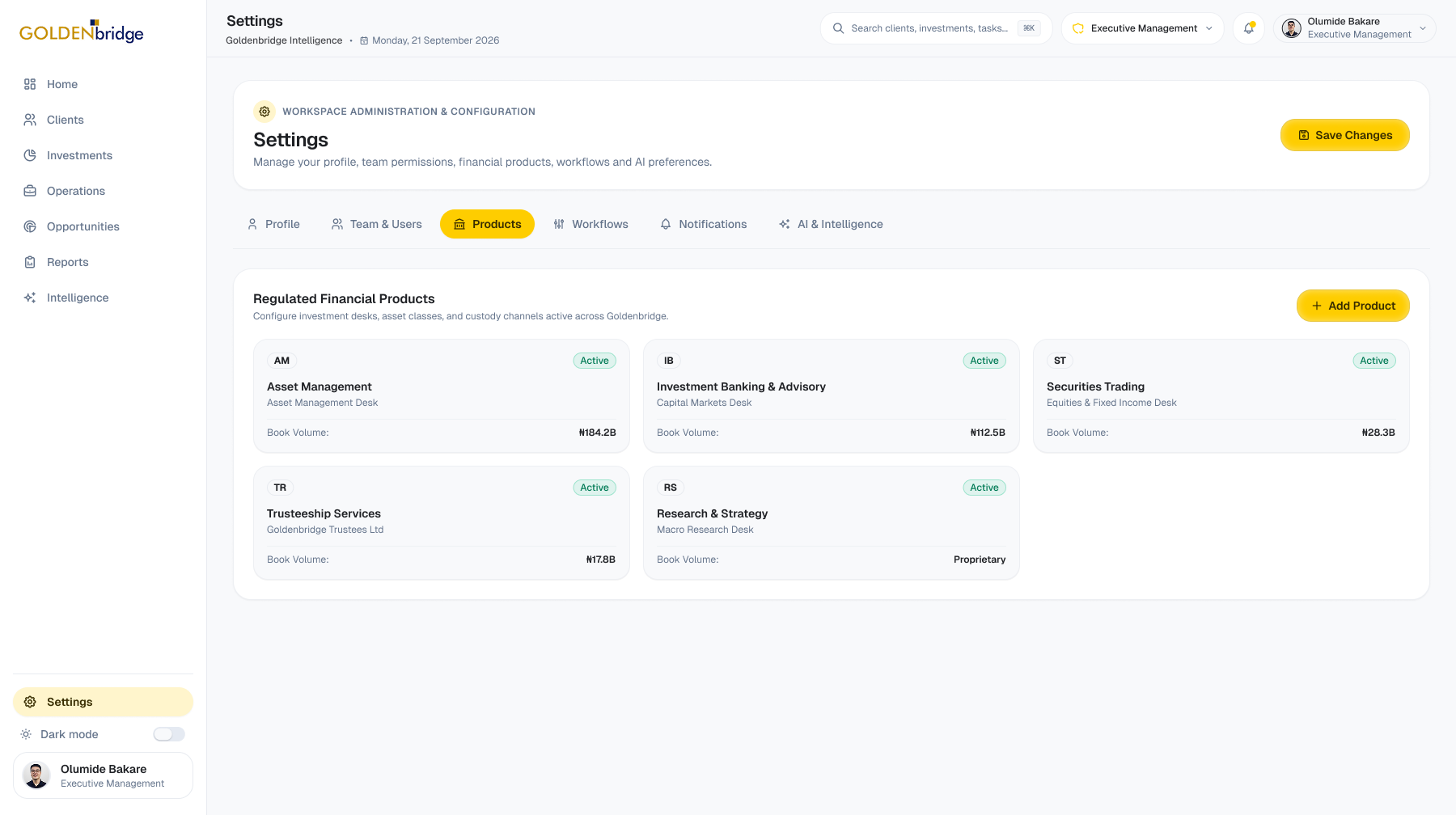Click Active status on Asset Management
The image size is (1456, 815).
click(x=595, y=361)
